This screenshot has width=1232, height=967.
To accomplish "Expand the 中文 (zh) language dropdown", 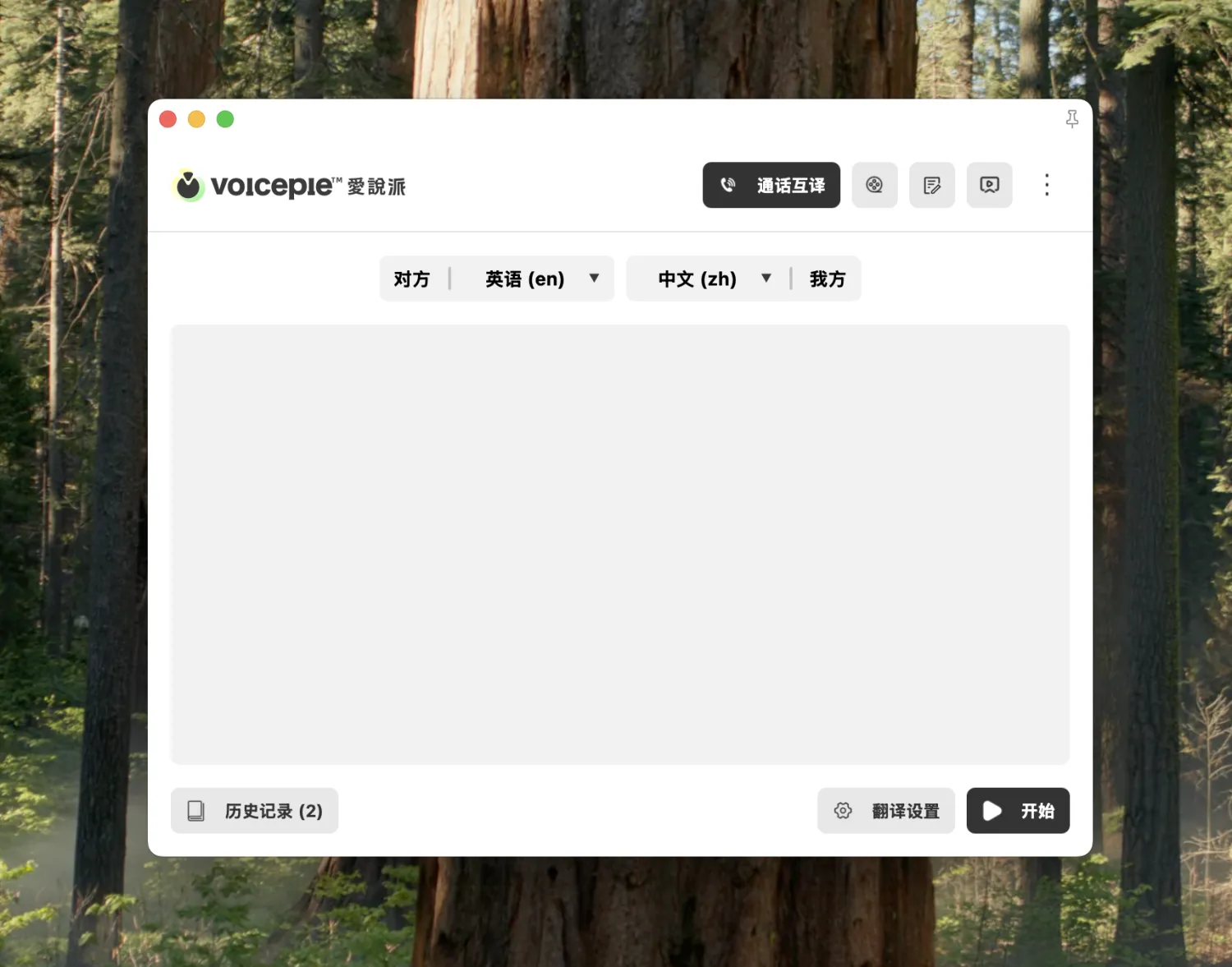I will (697, 279).
